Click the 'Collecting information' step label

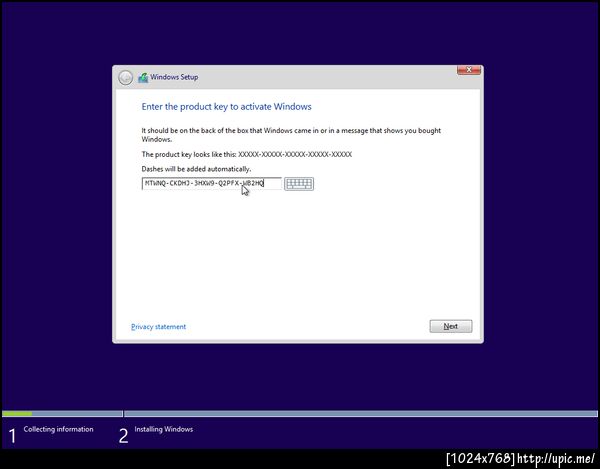pos(58,429)
